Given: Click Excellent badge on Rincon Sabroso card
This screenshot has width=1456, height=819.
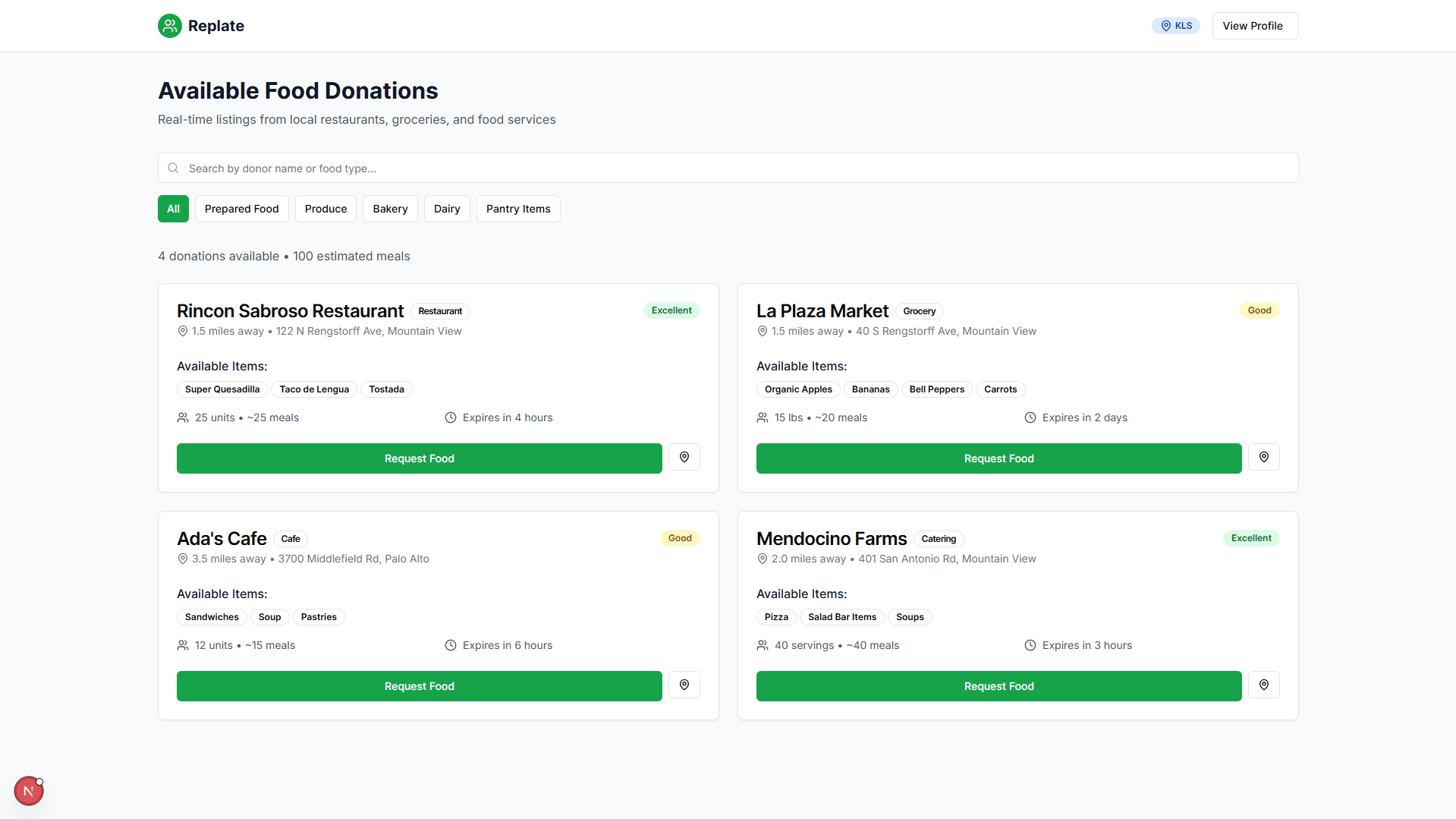Looking at the screenshot, I should point(671,310).
